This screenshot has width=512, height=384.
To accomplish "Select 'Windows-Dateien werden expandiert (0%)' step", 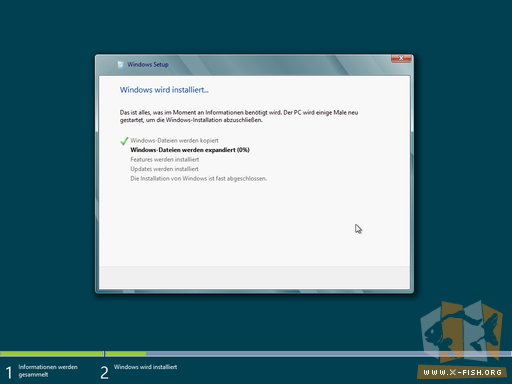I will [x=190, y=150].
